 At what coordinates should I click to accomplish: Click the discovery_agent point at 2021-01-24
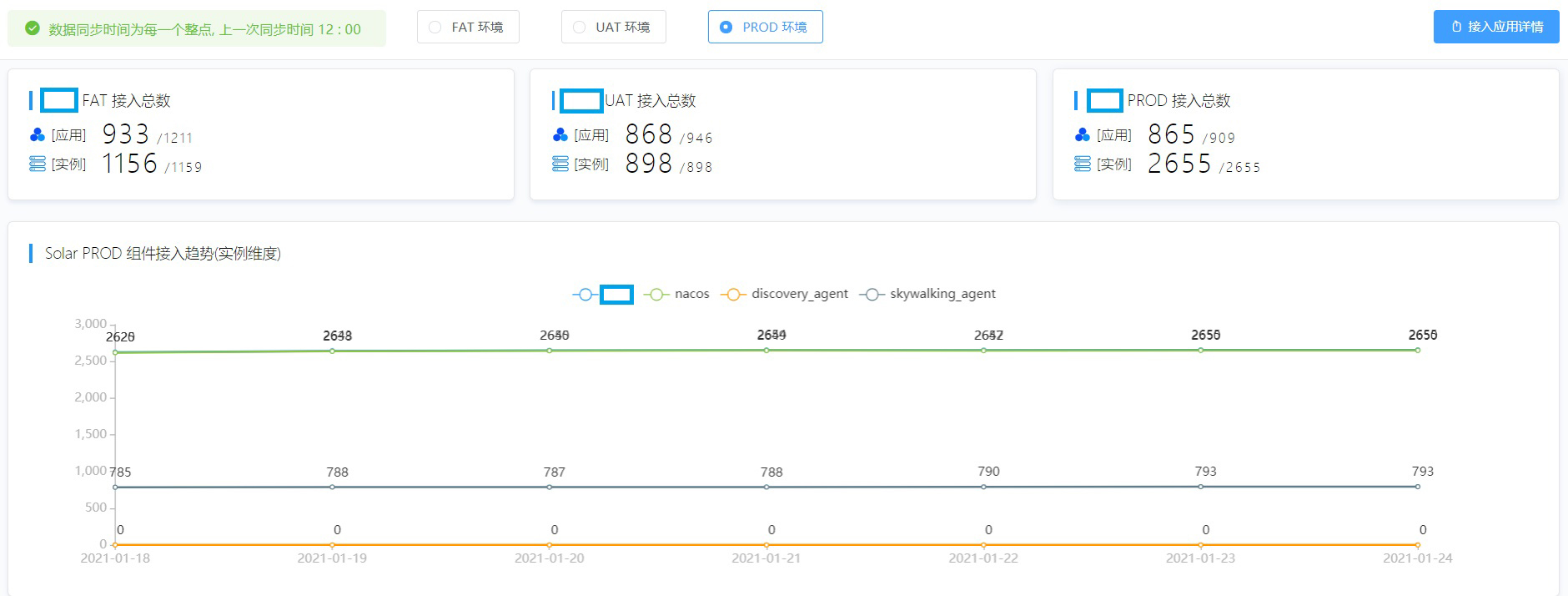pyautogui.click(x=1418, y=544)
